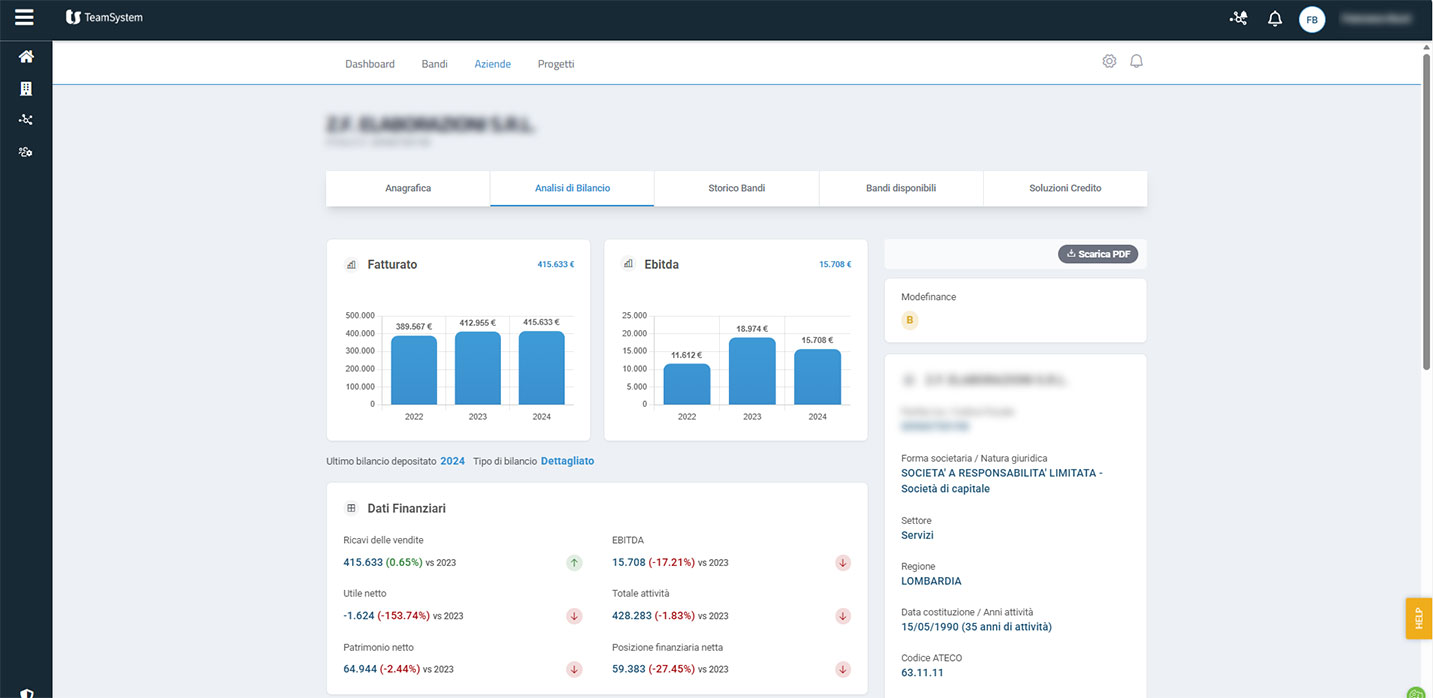This screenshot has height=698, width=1433.
Task: Click the FB user avatar
Action: click(1311, 19)
